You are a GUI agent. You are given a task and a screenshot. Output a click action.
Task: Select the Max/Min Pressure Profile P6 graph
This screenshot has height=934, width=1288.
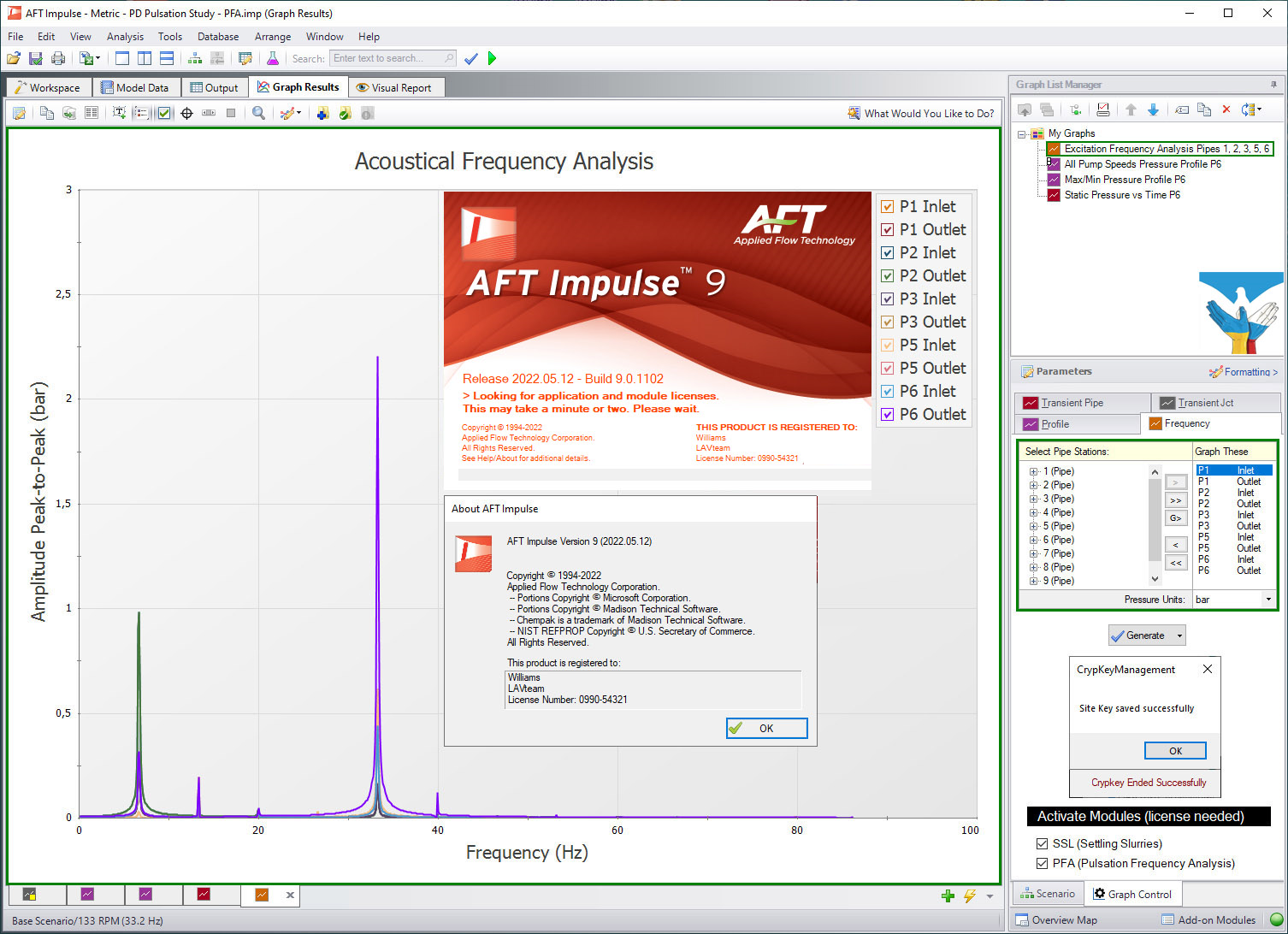(x=1124, y=180)
